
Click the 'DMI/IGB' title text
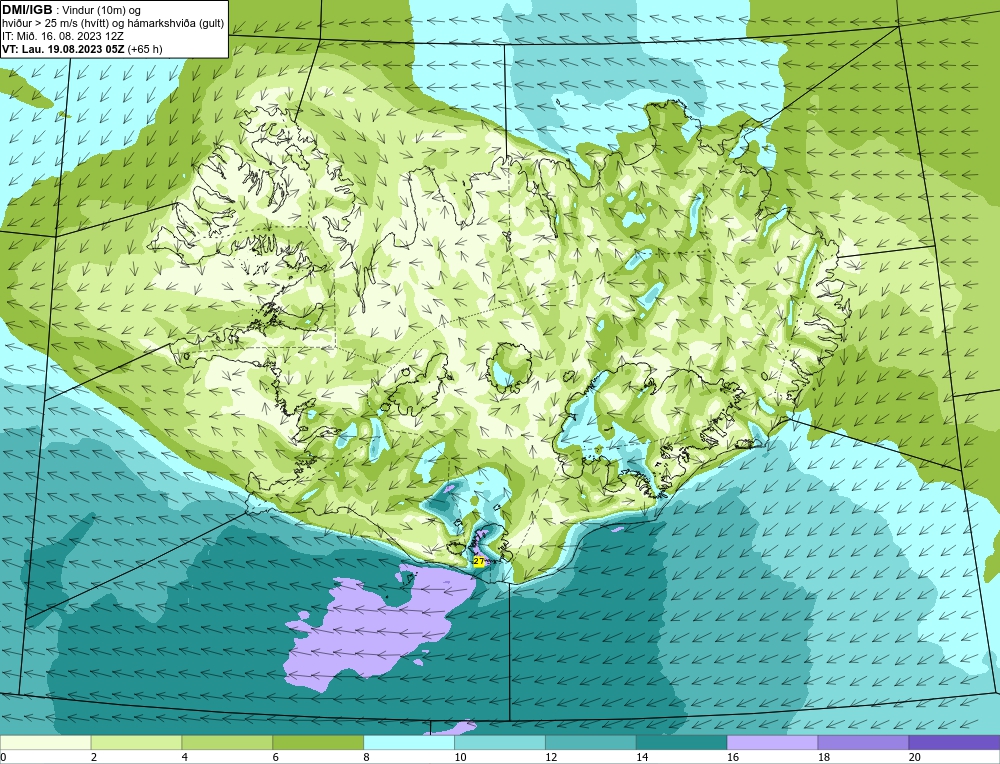[x=27, y=10]
